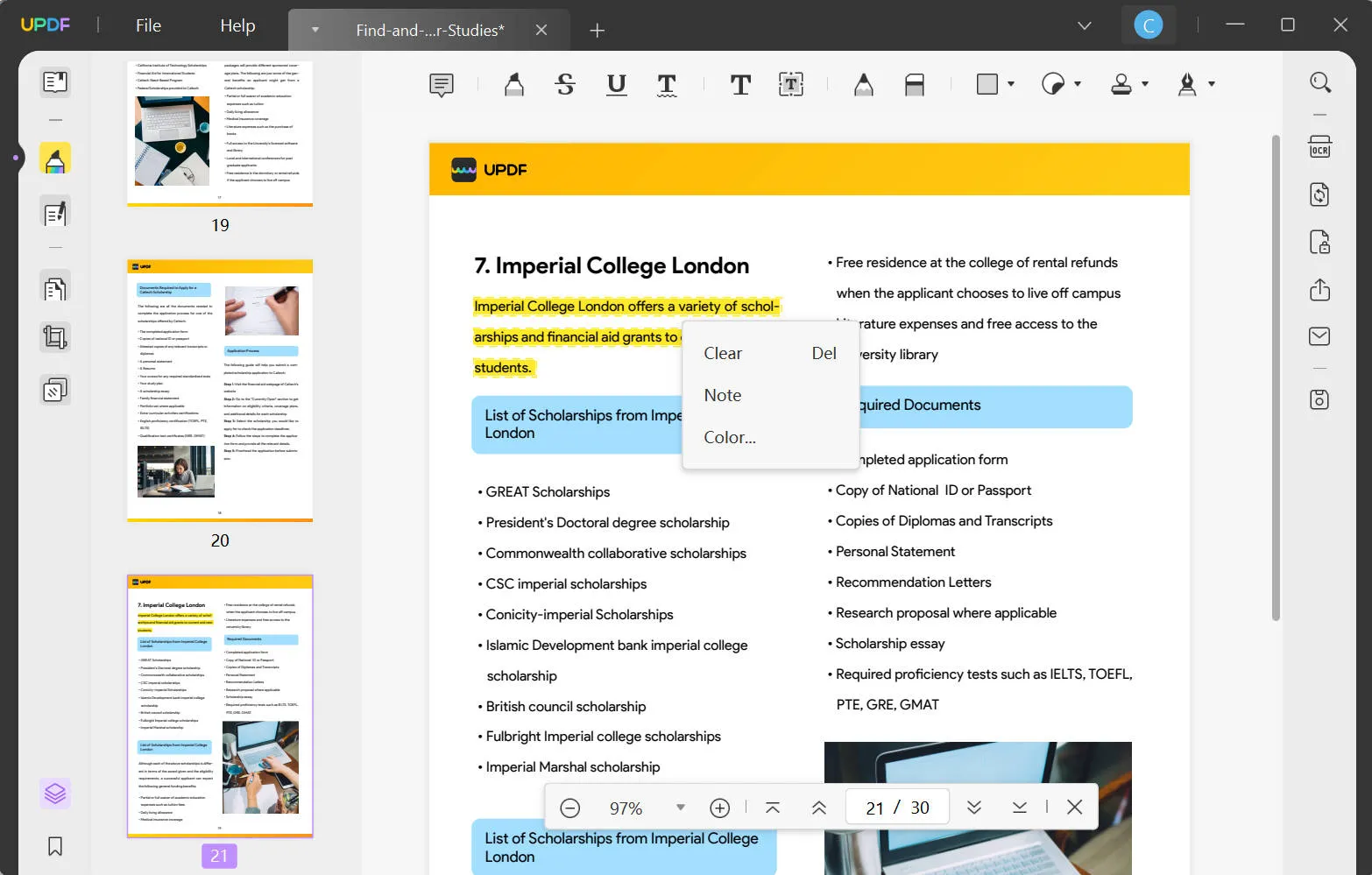Zoom in with the plus button
Screen dimensions: 1372x875
pos(720,808)
